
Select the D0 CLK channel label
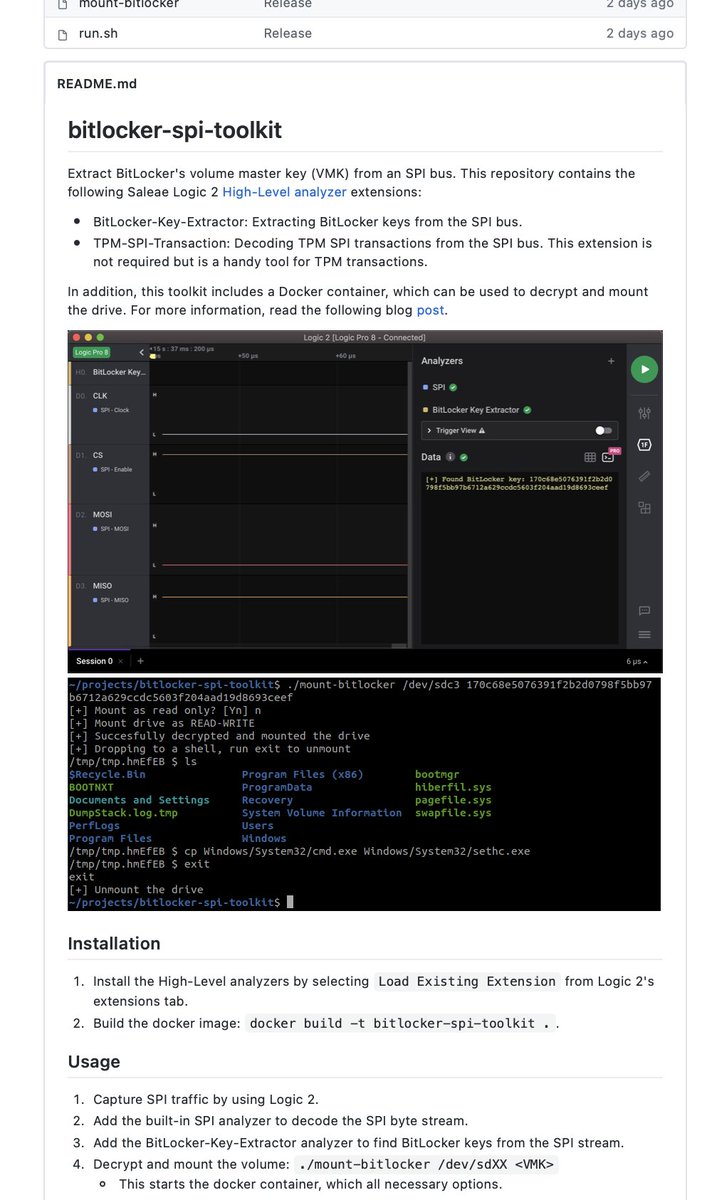100,396
